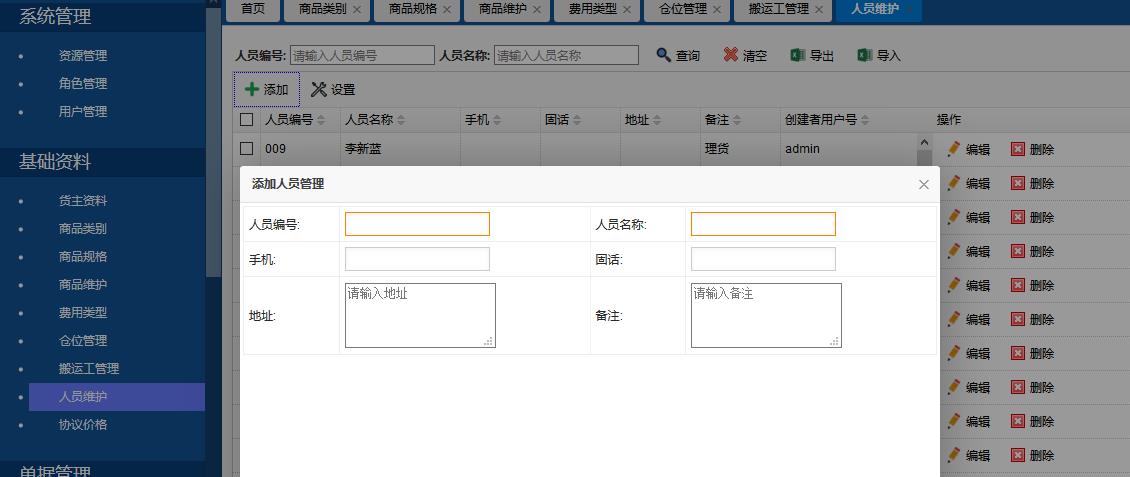Switch to the 首页 tab
This screenshot has width=1130, height=477.
253,9
